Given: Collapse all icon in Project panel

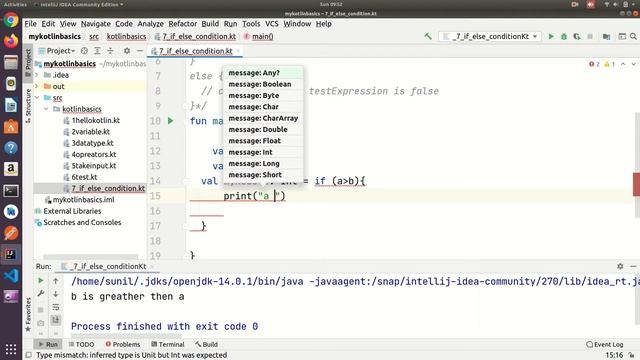Looking at the screenshot, I should pyautogui.click(x=110, y=51).
